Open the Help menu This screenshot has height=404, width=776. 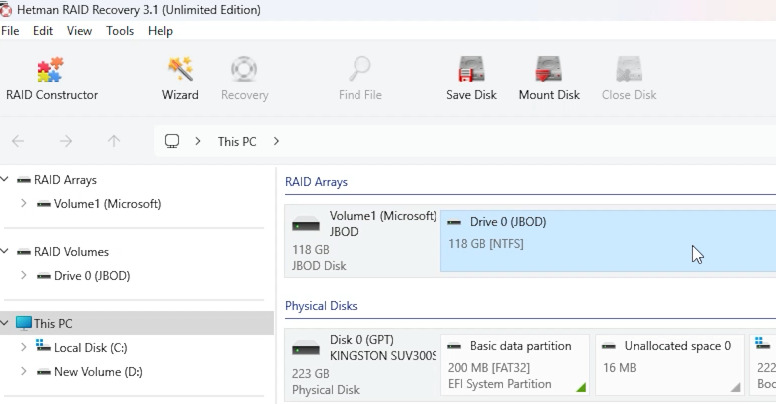click(160, 31)
